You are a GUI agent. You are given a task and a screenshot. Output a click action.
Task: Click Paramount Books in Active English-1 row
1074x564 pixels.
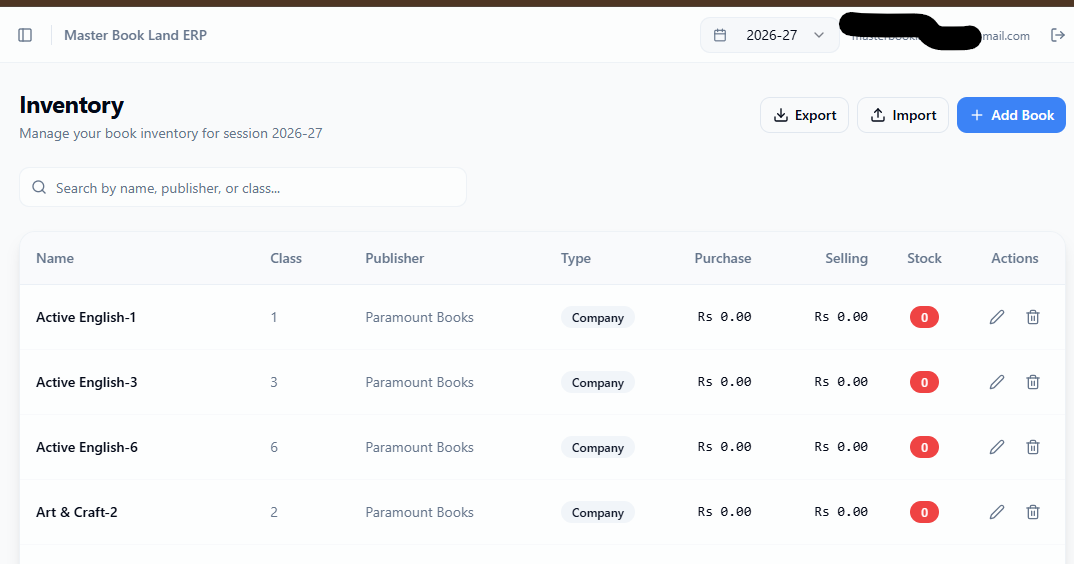point(419,317)
